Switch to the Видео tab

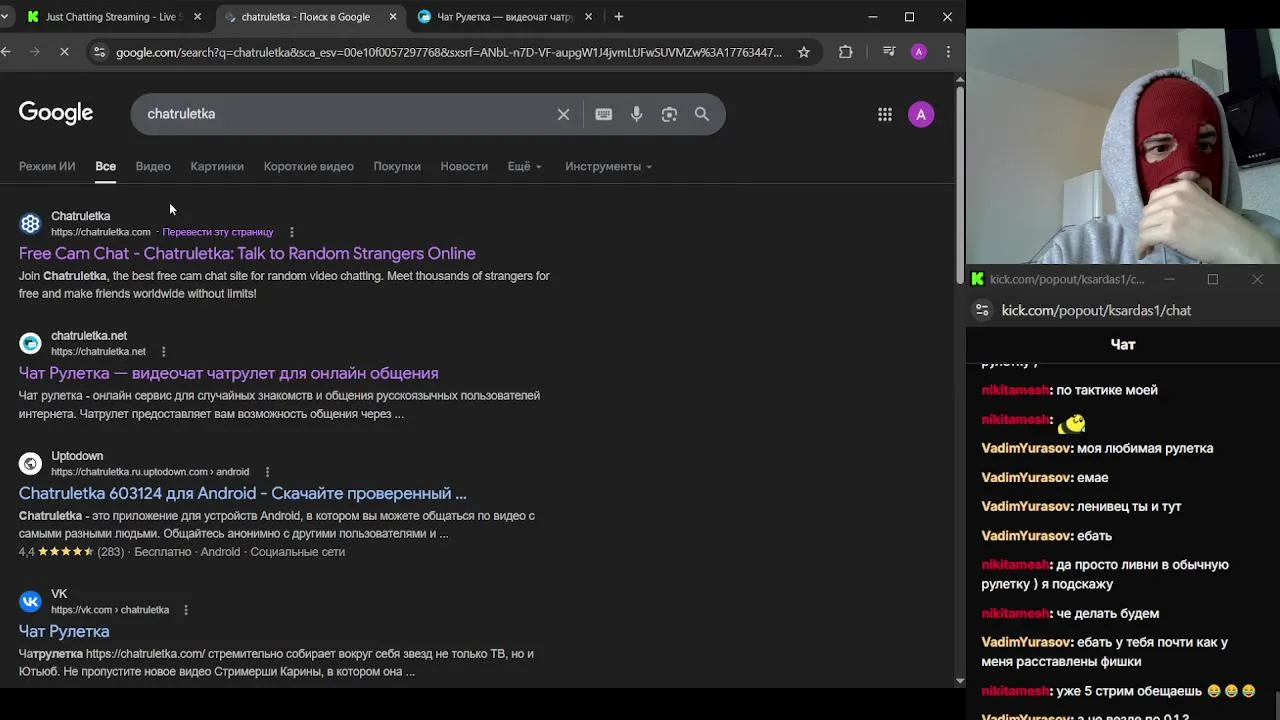(153, 166)
